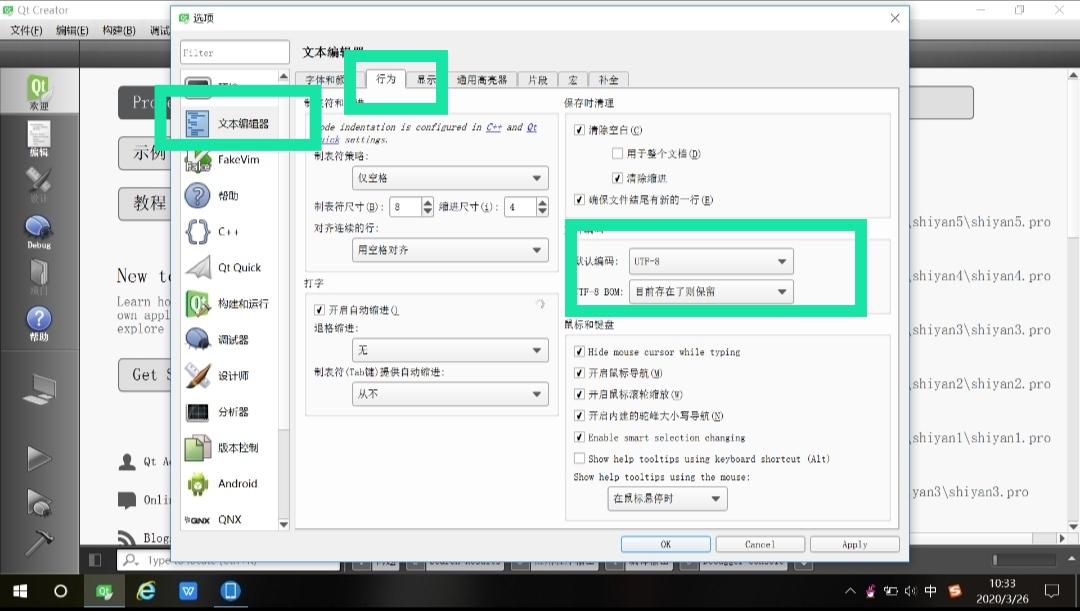Click OK to confirm options
1080x611 pixels.
point(665,544)
